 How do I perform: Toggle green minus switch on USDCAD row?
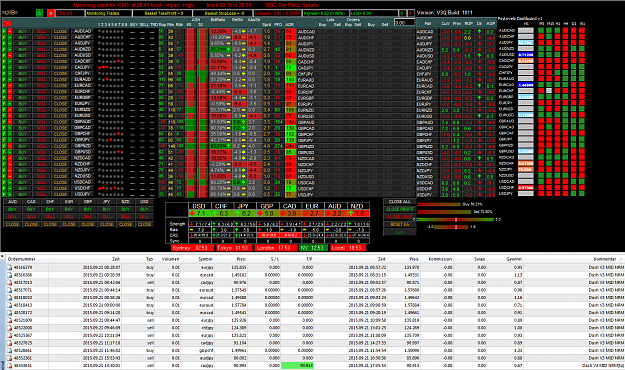point(10,182)
